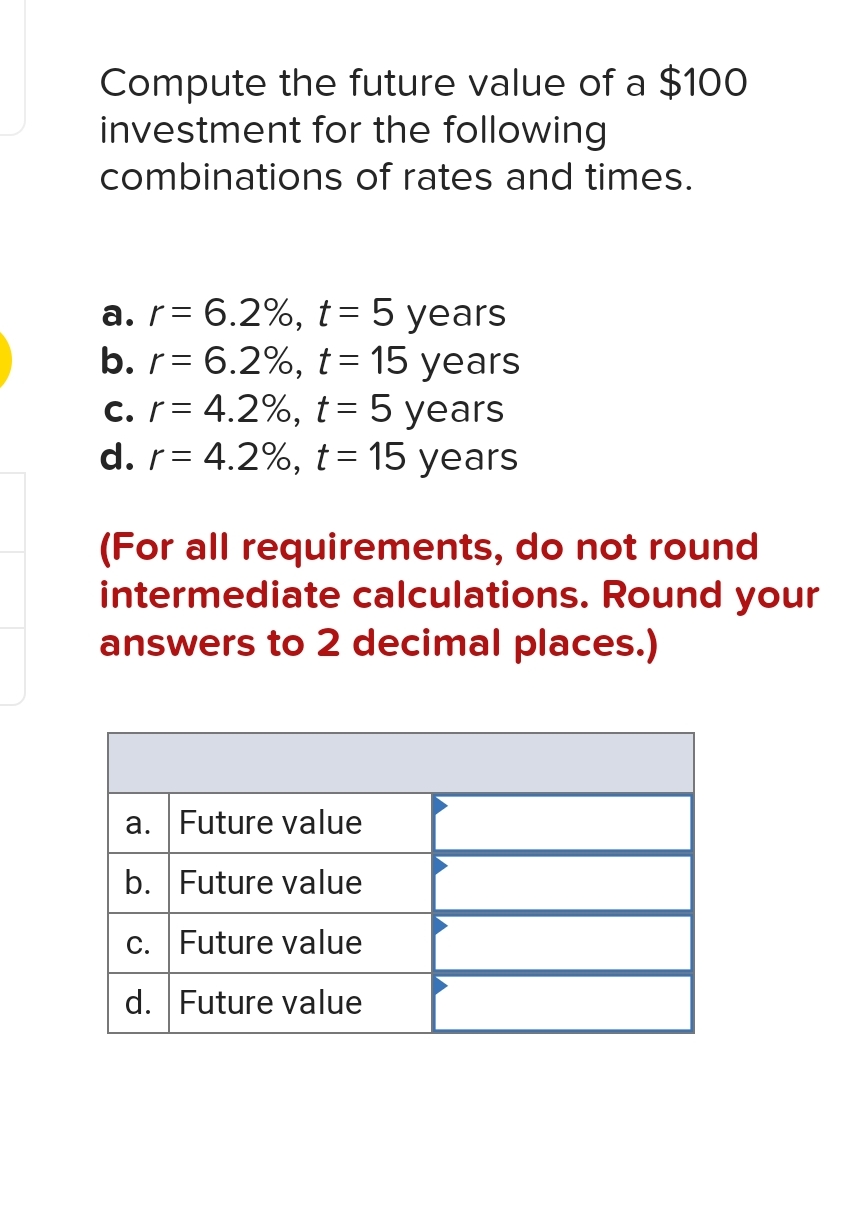Select the answer input field for row b
The image size is (855, 1229).
tap(562, 882)
